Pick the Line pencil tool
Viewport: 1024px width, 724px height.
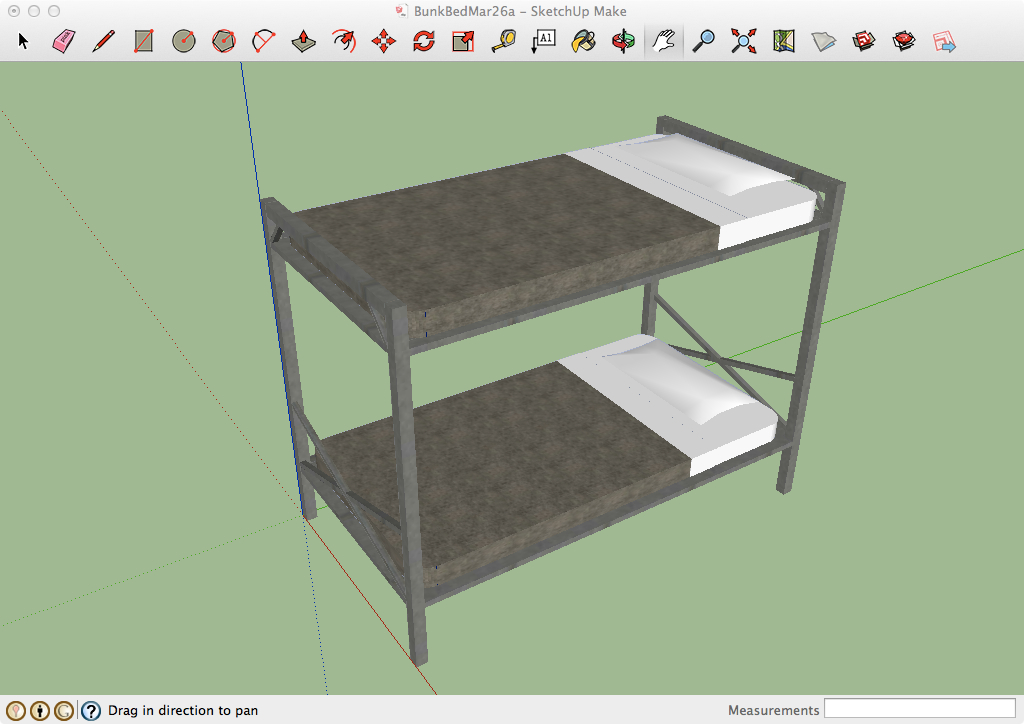click(103, 41)
